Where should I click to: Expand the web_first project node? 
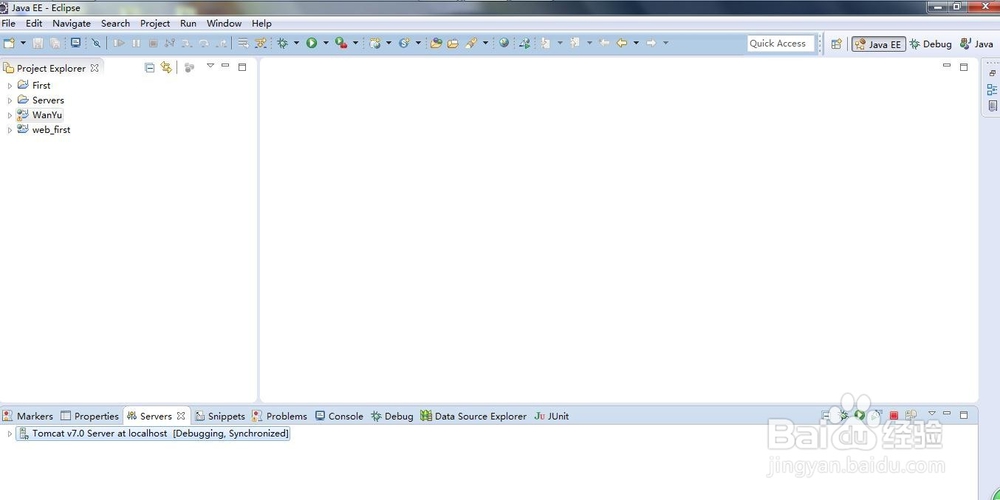tap(10, 130)
